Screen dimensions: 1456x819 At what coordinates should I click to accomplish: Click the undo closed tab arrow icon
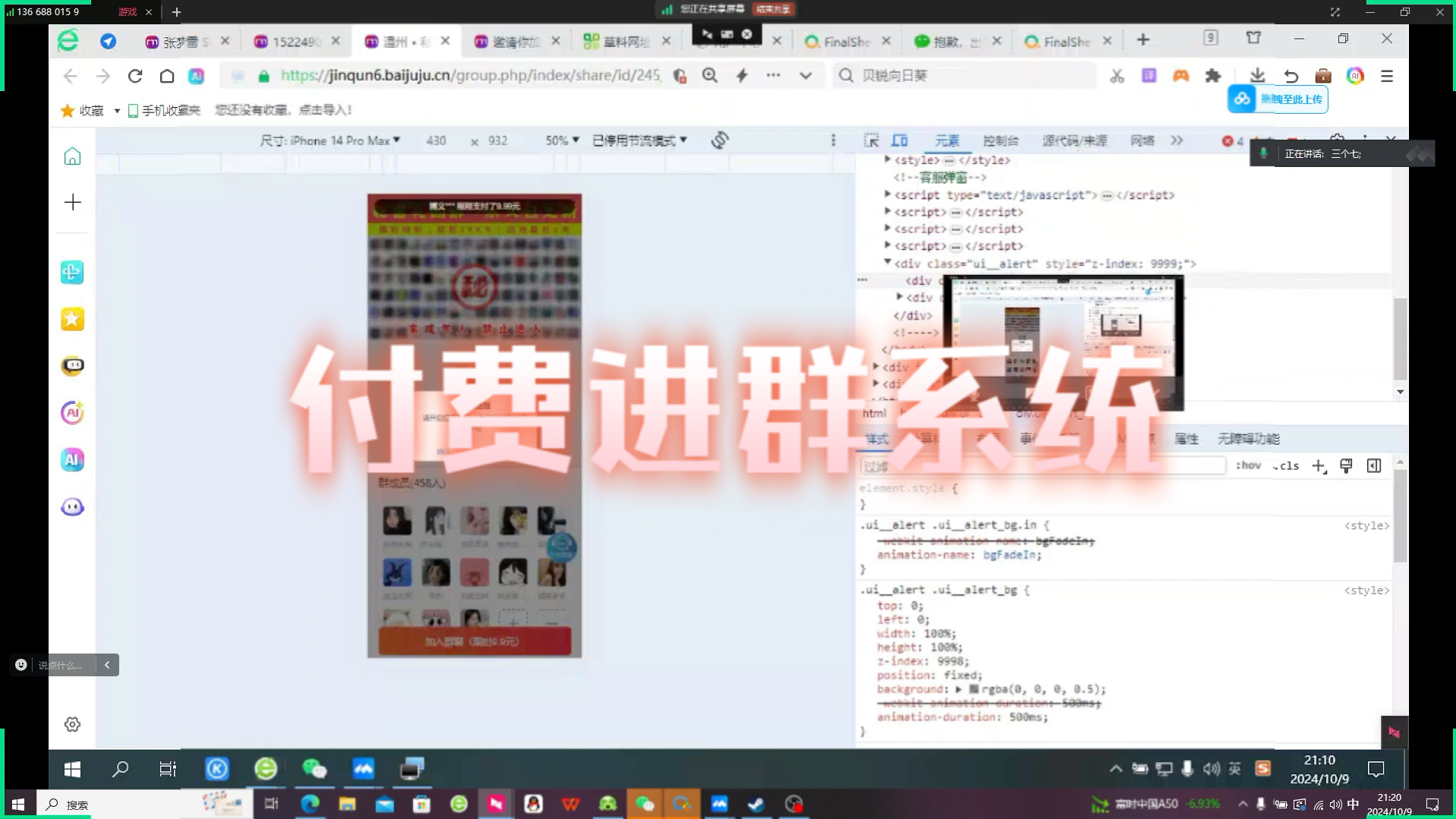[1291, 76]
